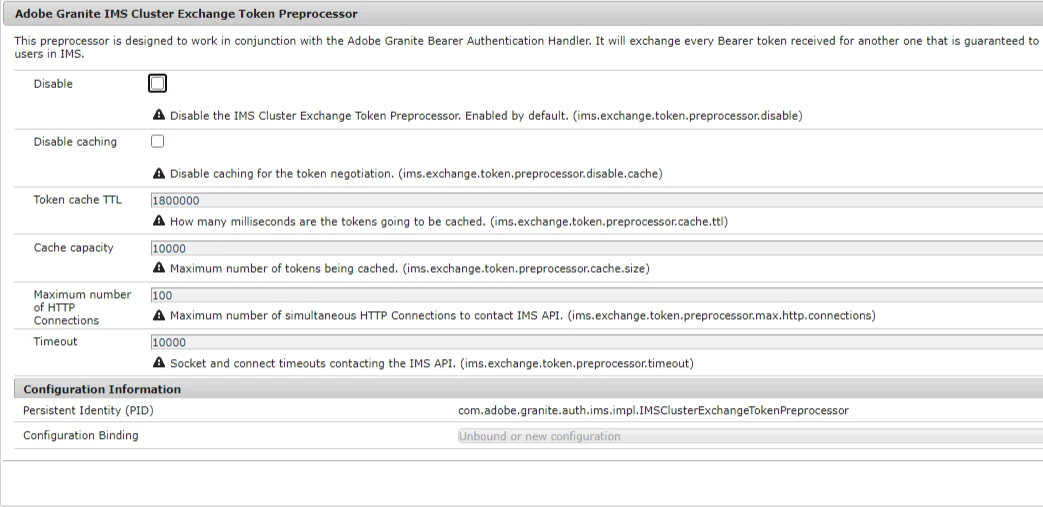The height and width of the screenshot is (507, 1043).
Task: Click the How many milliseconds description
Action: [x=449, y=222]
